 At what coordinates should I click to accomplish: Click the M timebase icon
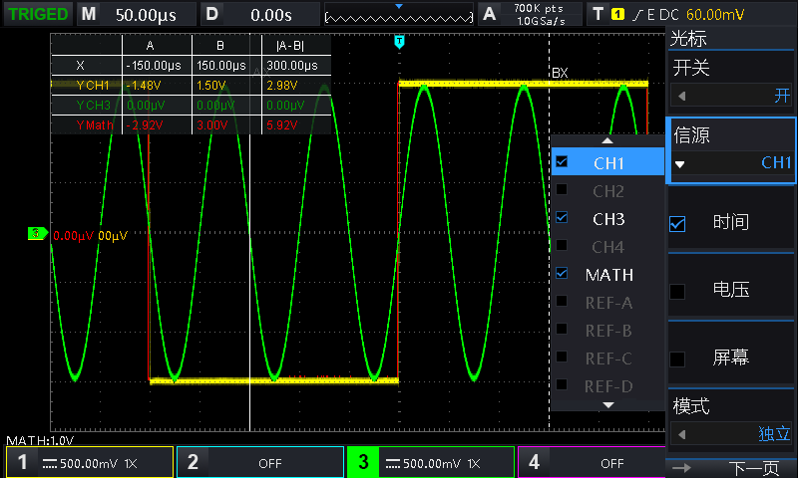pos(90,14)
